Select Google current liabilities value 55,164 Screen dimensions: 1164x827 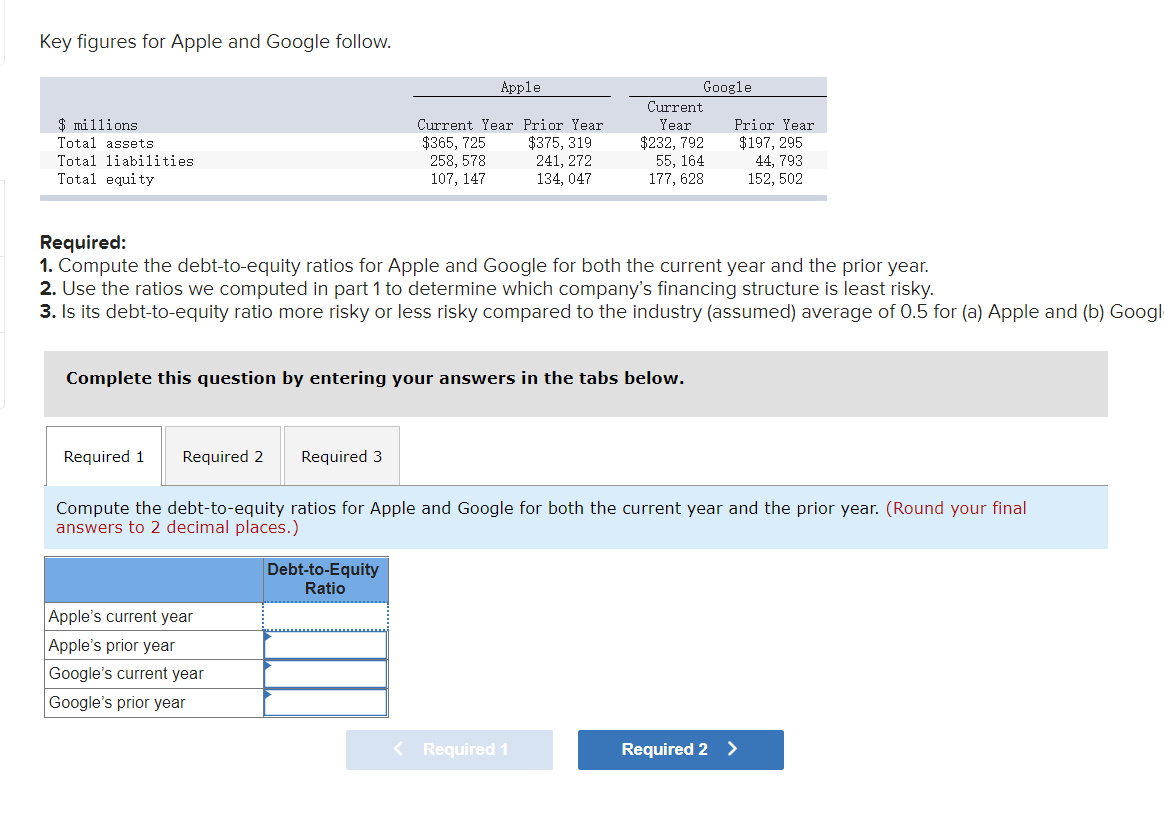pos(680,160)
